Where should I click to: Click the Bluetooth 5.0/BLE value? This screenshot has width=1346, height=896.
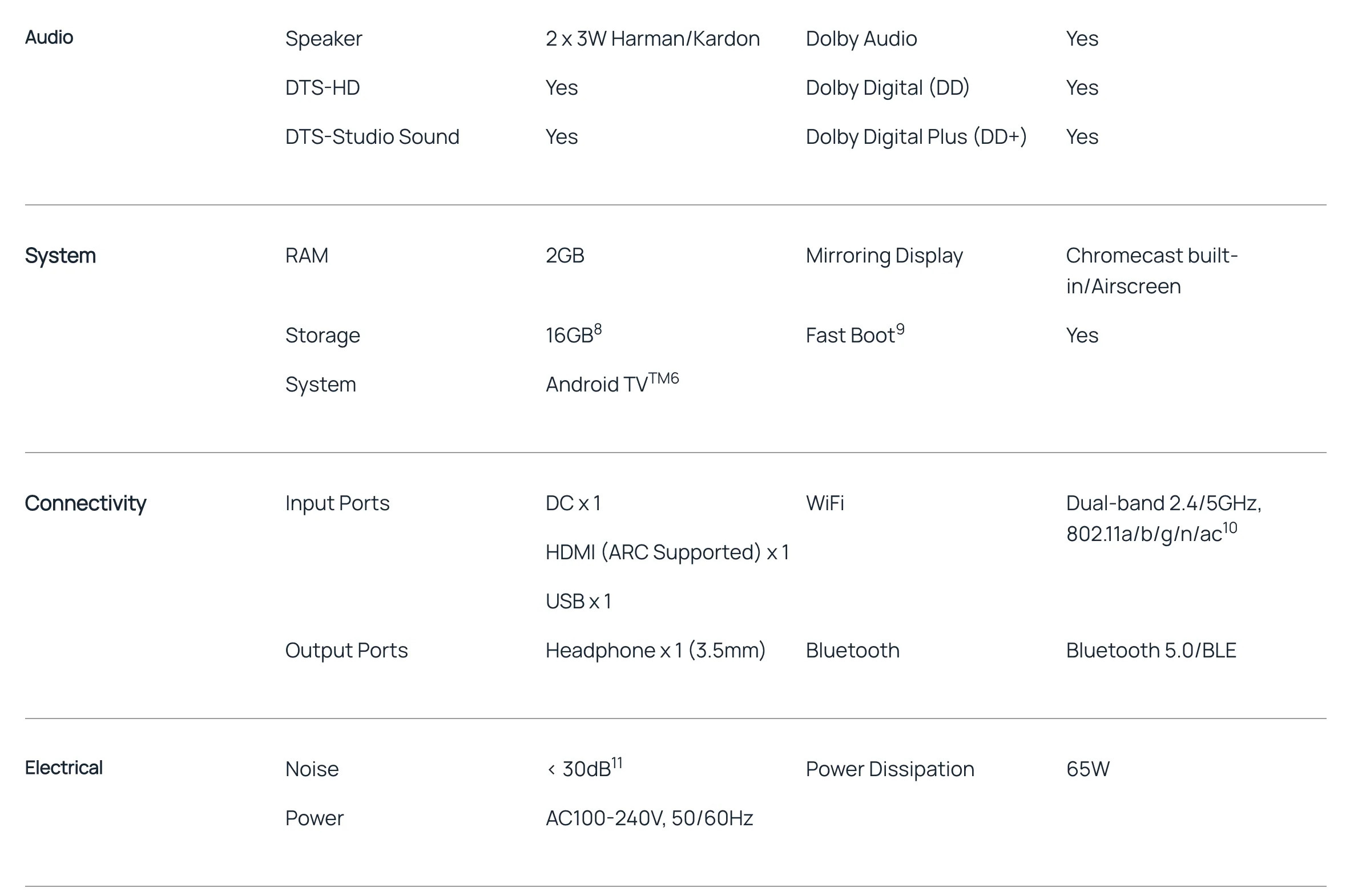tap(1151, 651)
